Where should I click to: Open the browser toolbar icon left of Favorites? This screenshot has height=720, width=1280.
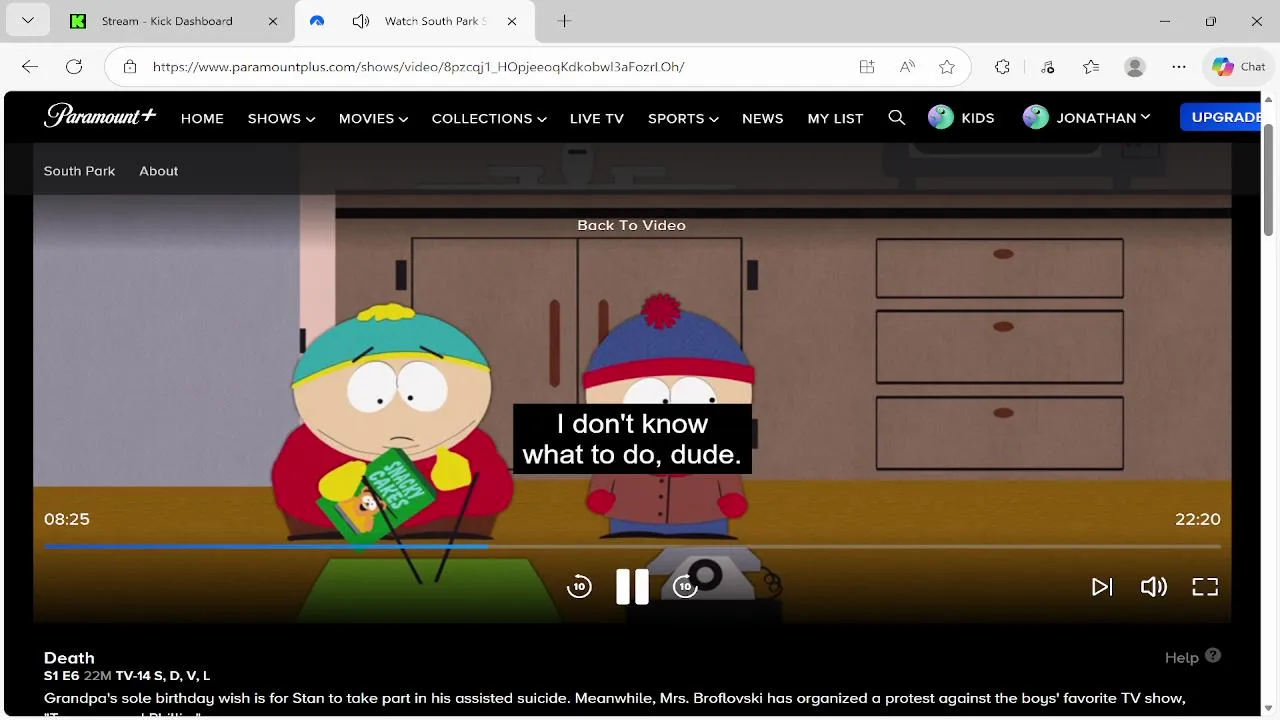pyautogui.click(x=1047, y=67)
